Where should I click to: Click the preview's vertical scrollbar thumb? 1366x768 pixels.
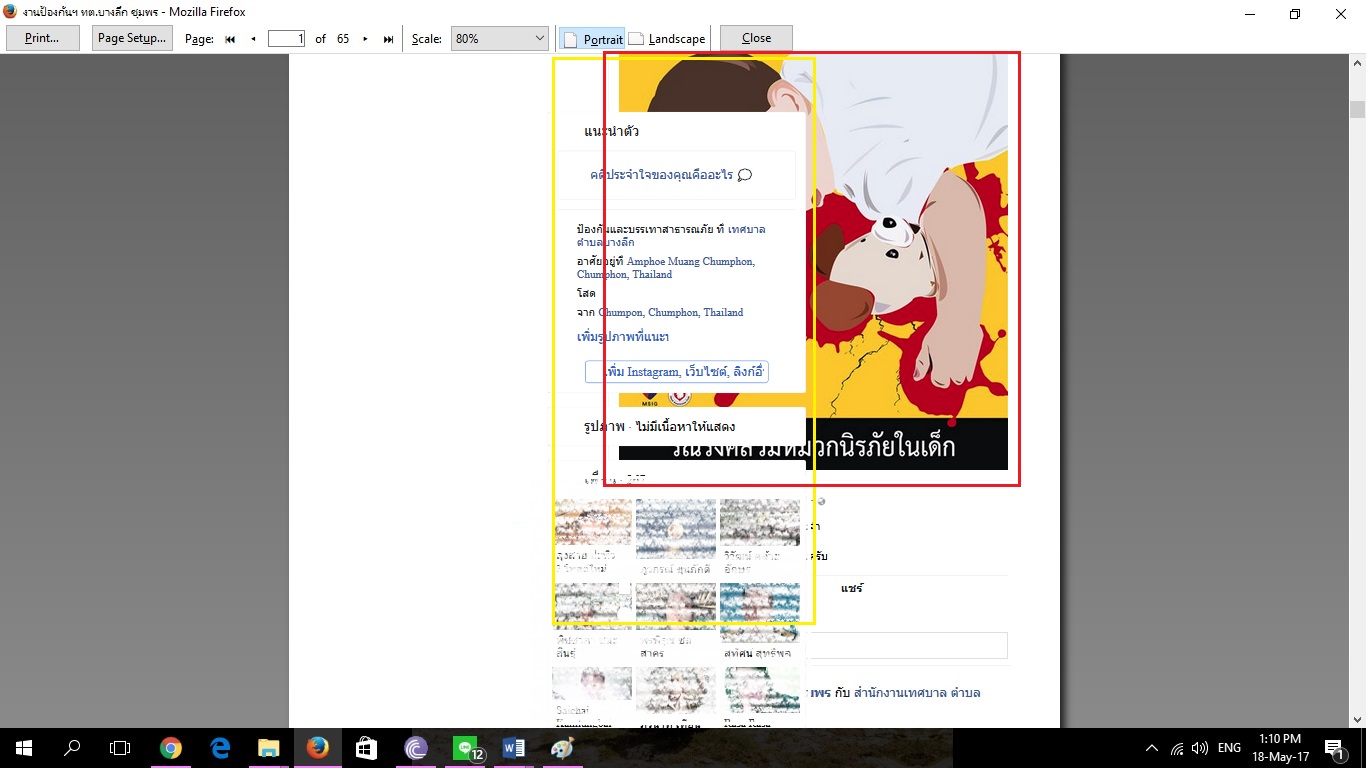point(1357,110)
